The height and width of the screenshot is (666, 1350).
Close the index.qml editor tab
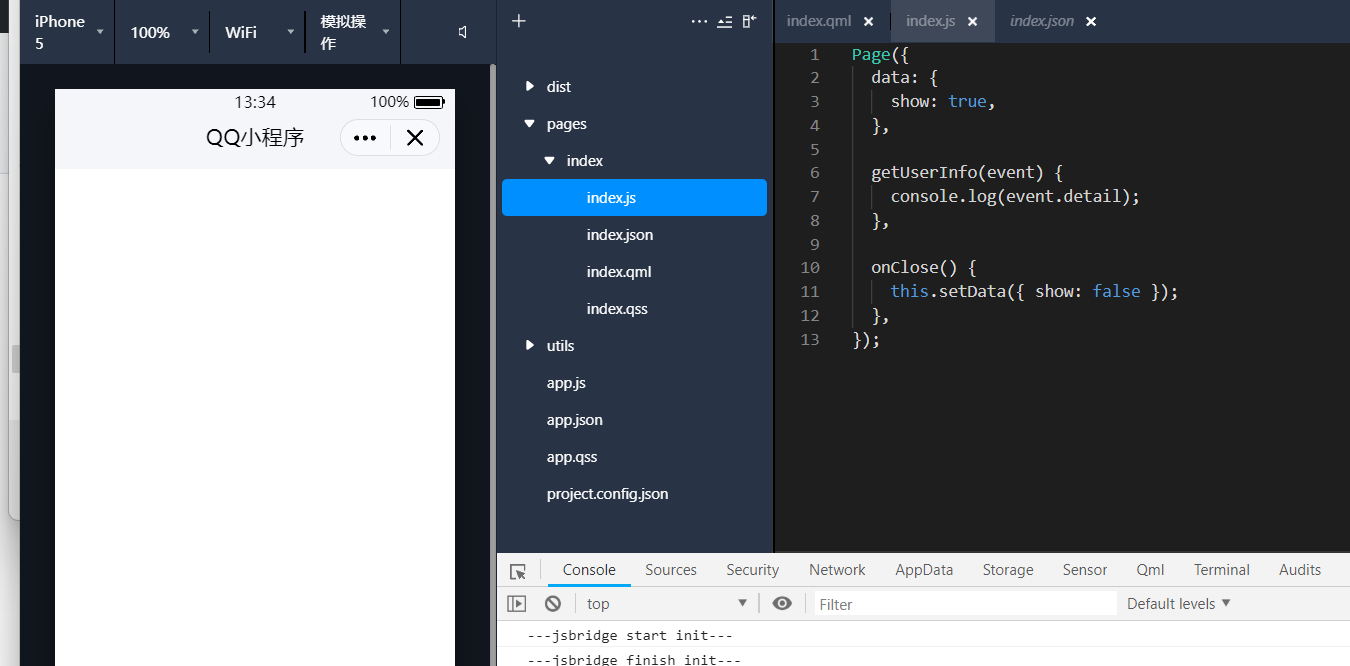pos(868,21)
